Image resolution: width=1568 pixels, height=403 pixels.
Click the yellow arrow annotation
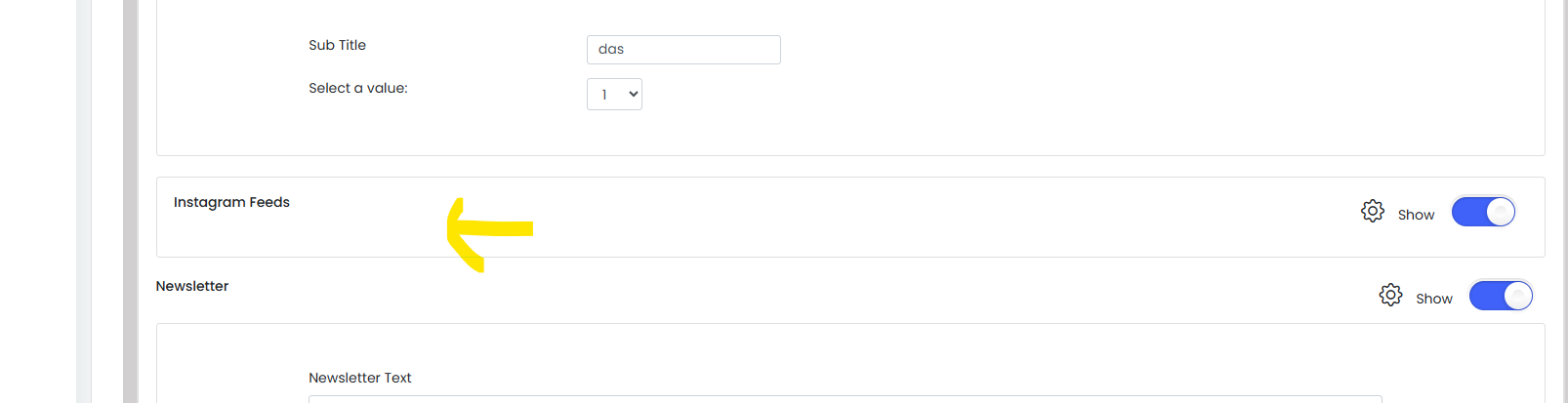pyautogui.click(x=488, y=230)
